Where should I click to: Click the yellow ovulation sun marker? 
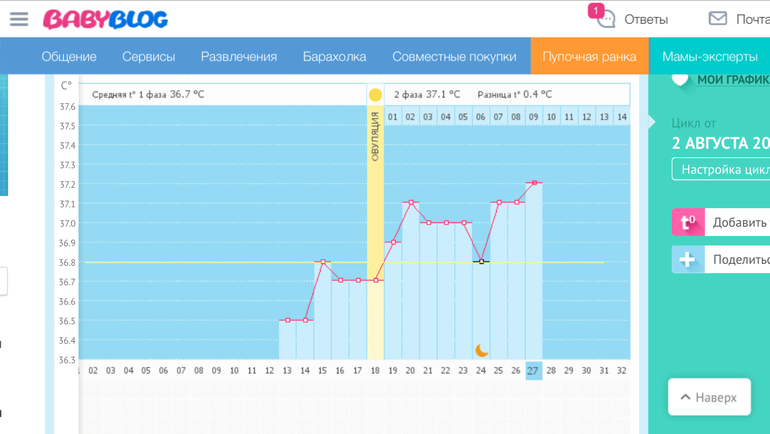(x=375, y=95)
